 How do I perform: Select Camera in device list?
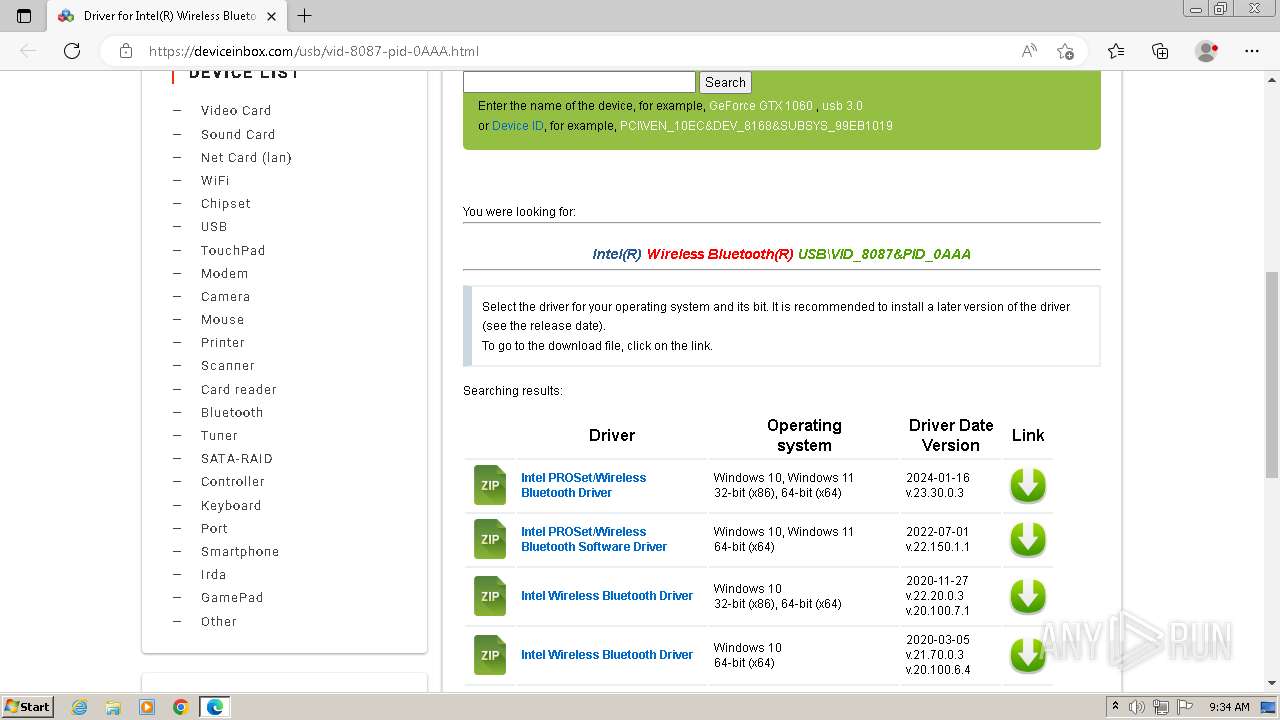(226, 297)
